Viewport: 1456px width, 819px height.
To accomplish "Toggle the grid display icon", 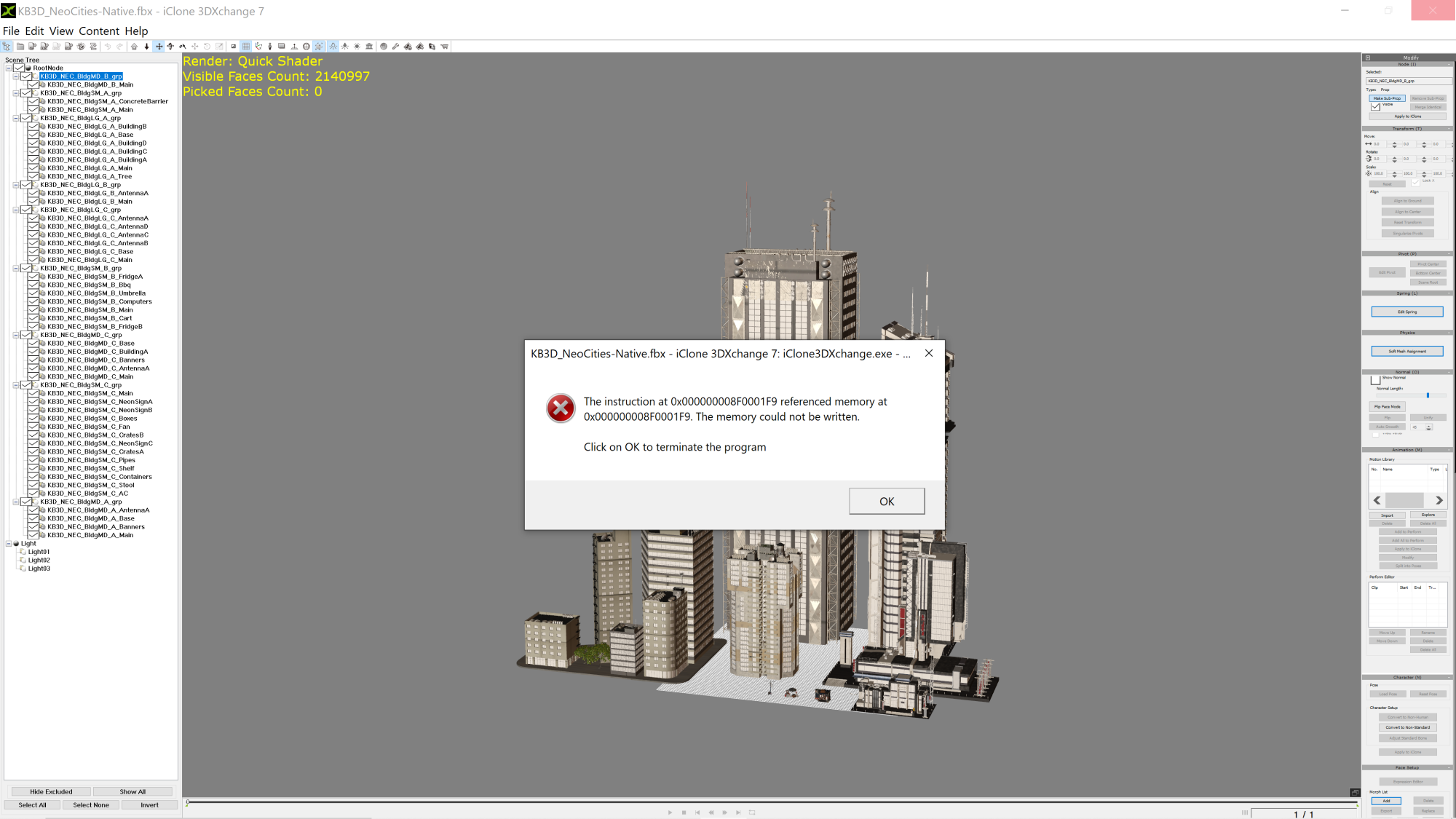I will click(246, 47).
